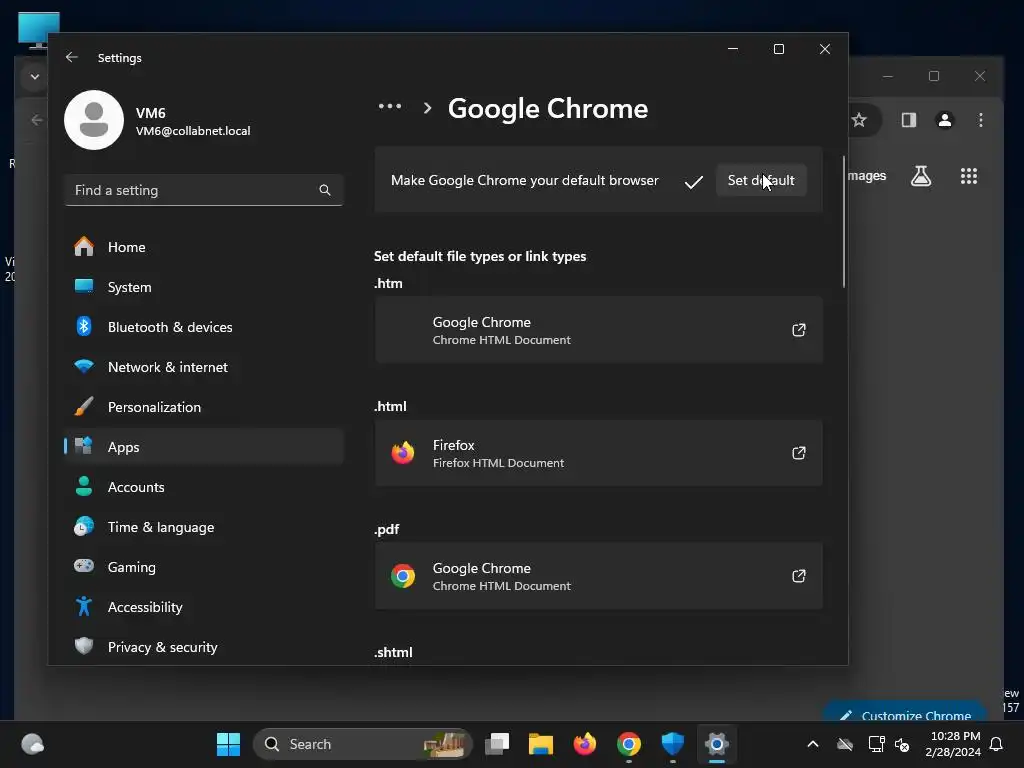Open Network & internet settings

[x=204, y=367]
